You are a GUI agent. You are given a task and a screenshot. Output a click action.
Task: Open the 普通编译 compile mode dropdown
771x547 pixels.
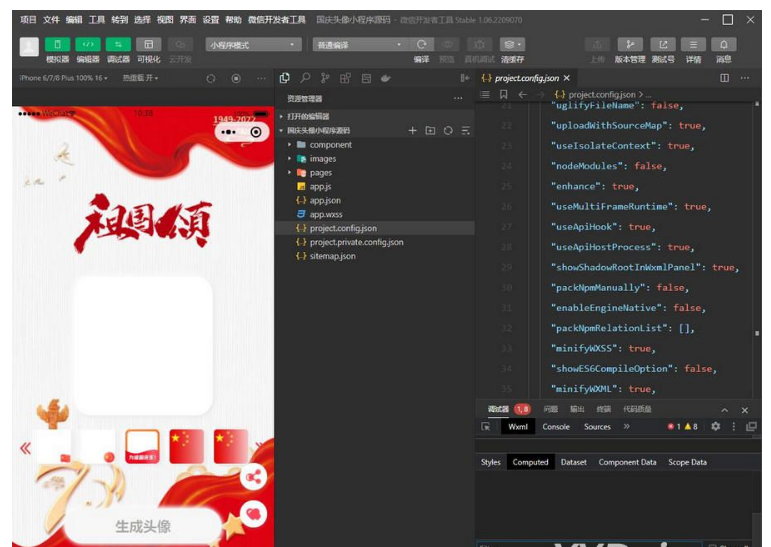(359, 45)
